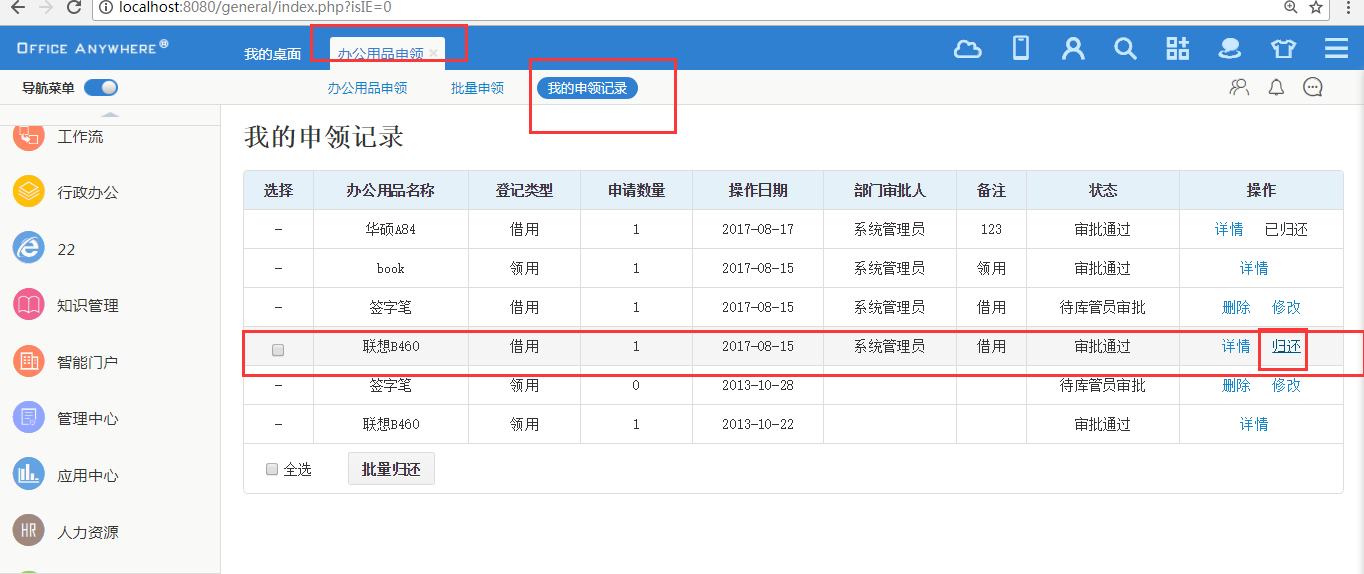Close the 办公用品申领 tab

click(x=433, y=53)
